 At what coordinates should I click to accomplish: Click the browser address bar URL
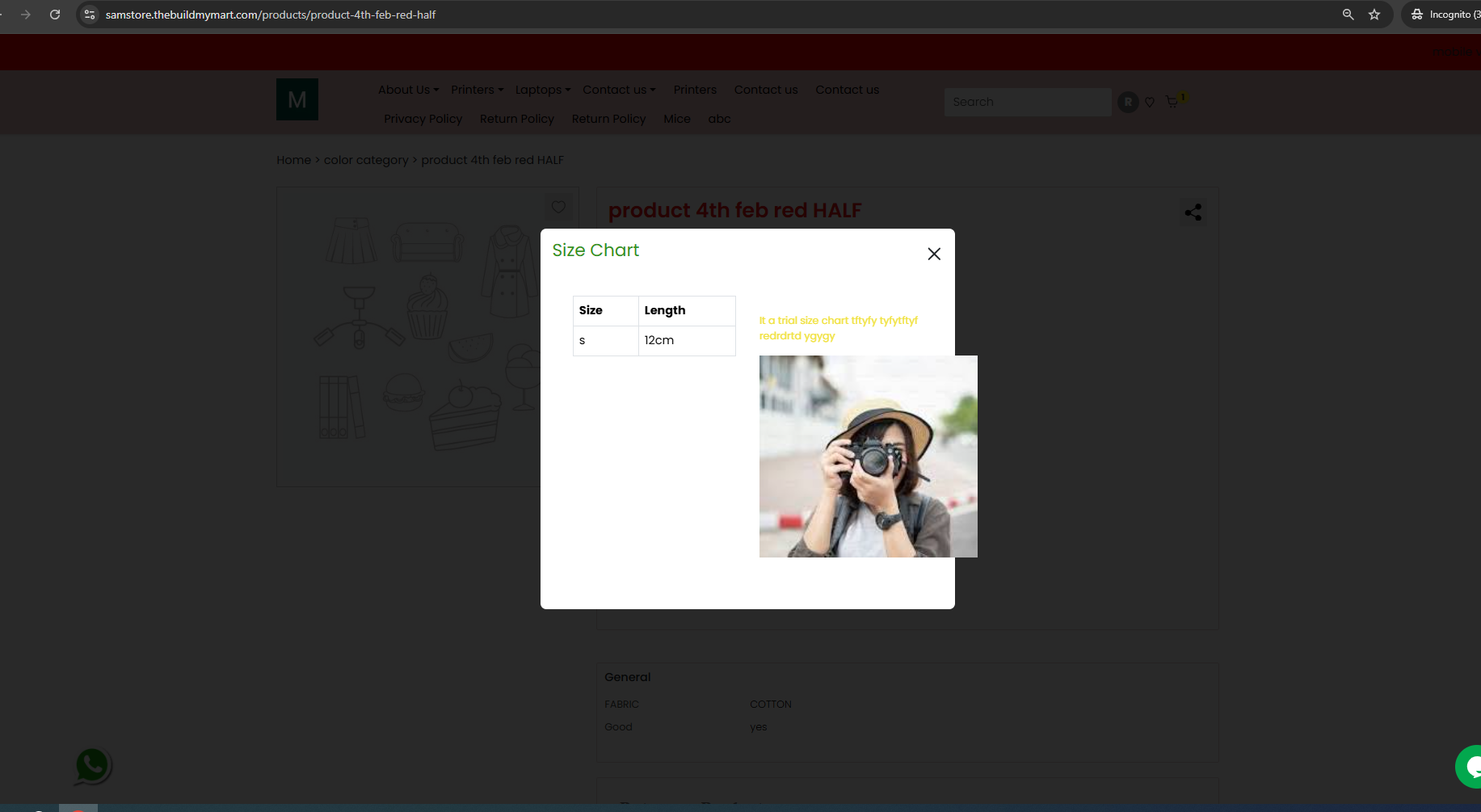pos(271,15)
